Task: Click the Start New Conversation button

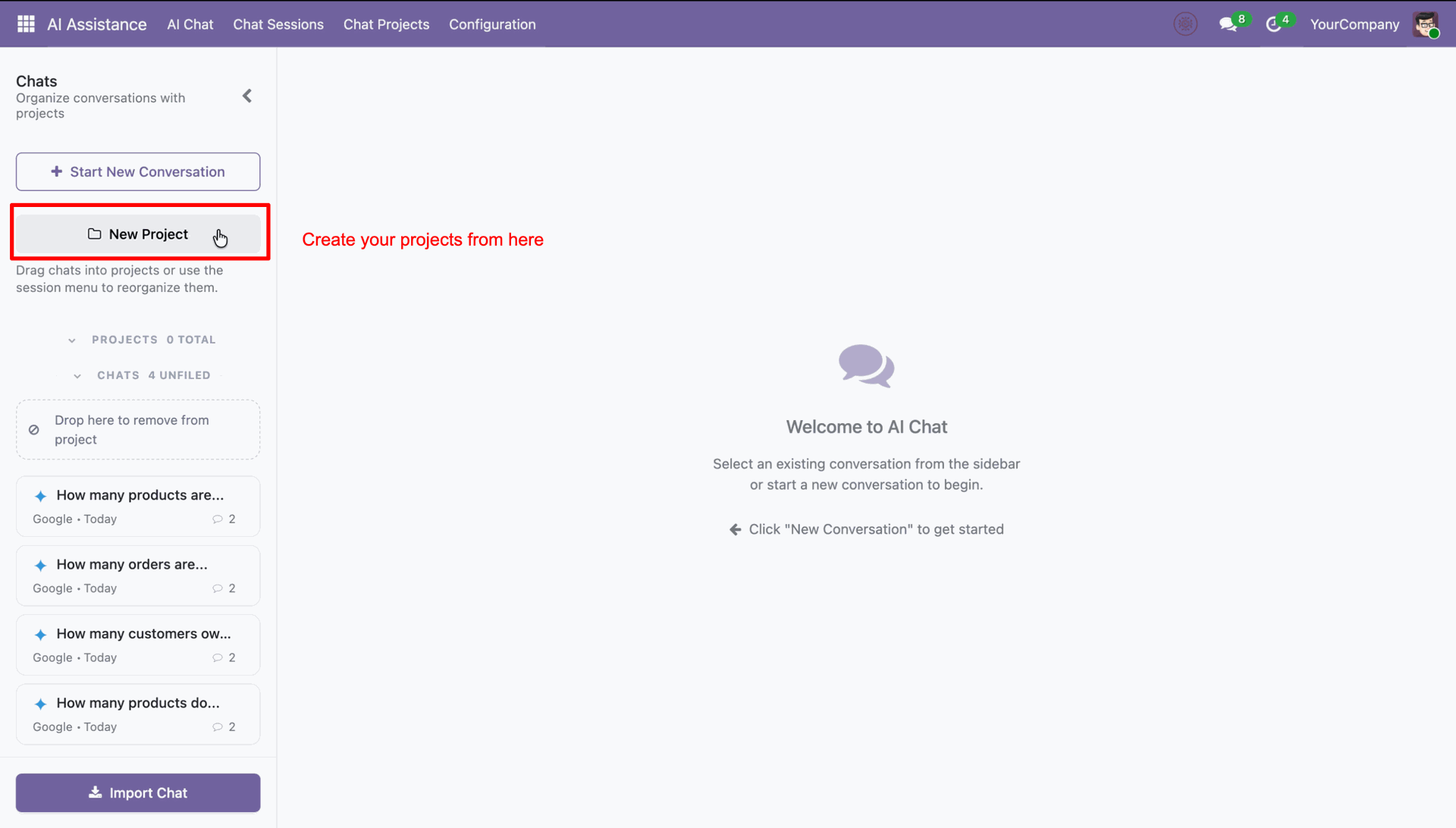Action: pos(138,172)
